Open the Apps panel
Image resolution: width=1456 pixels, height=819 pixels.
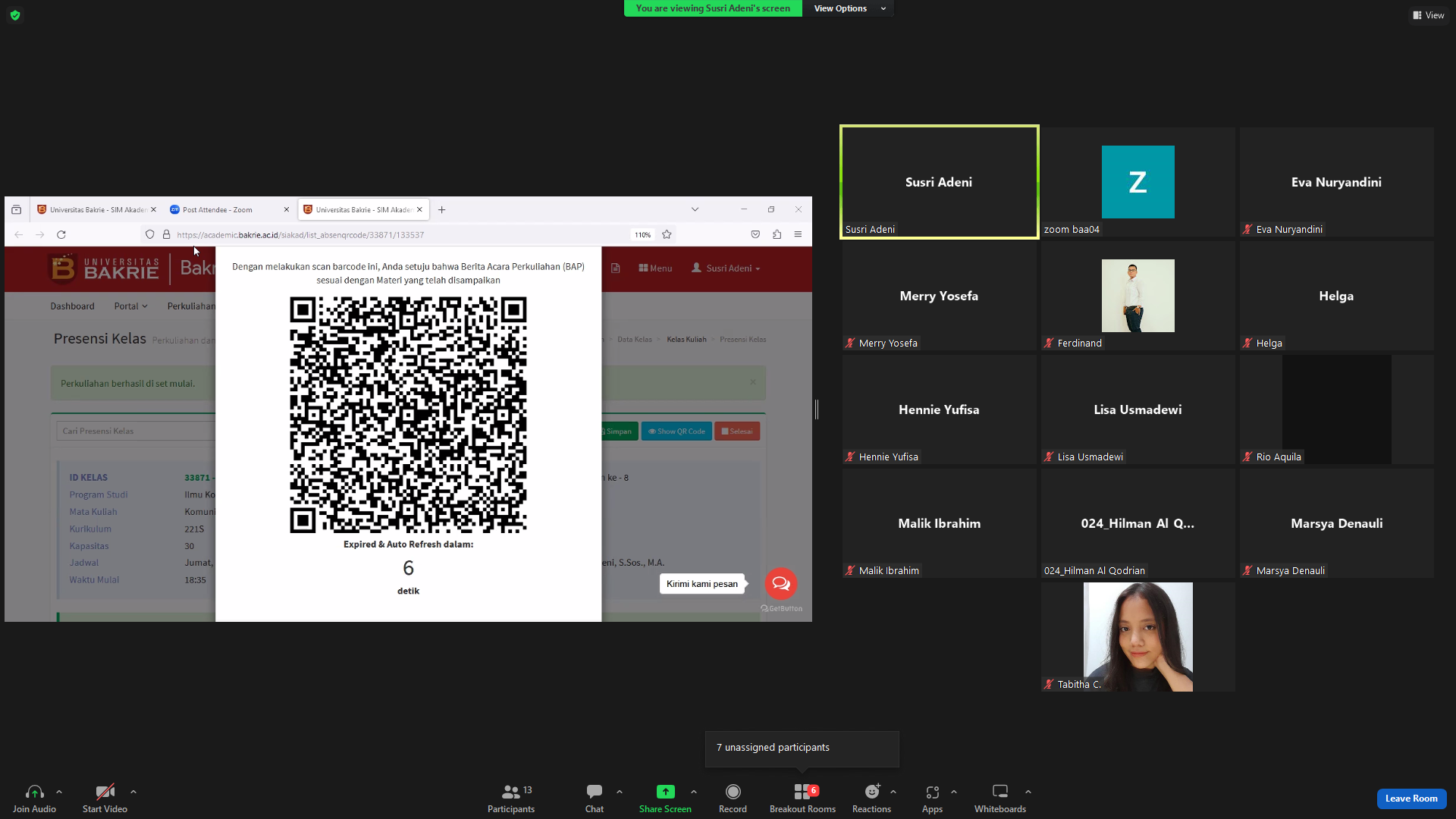(x=932, y=799)
